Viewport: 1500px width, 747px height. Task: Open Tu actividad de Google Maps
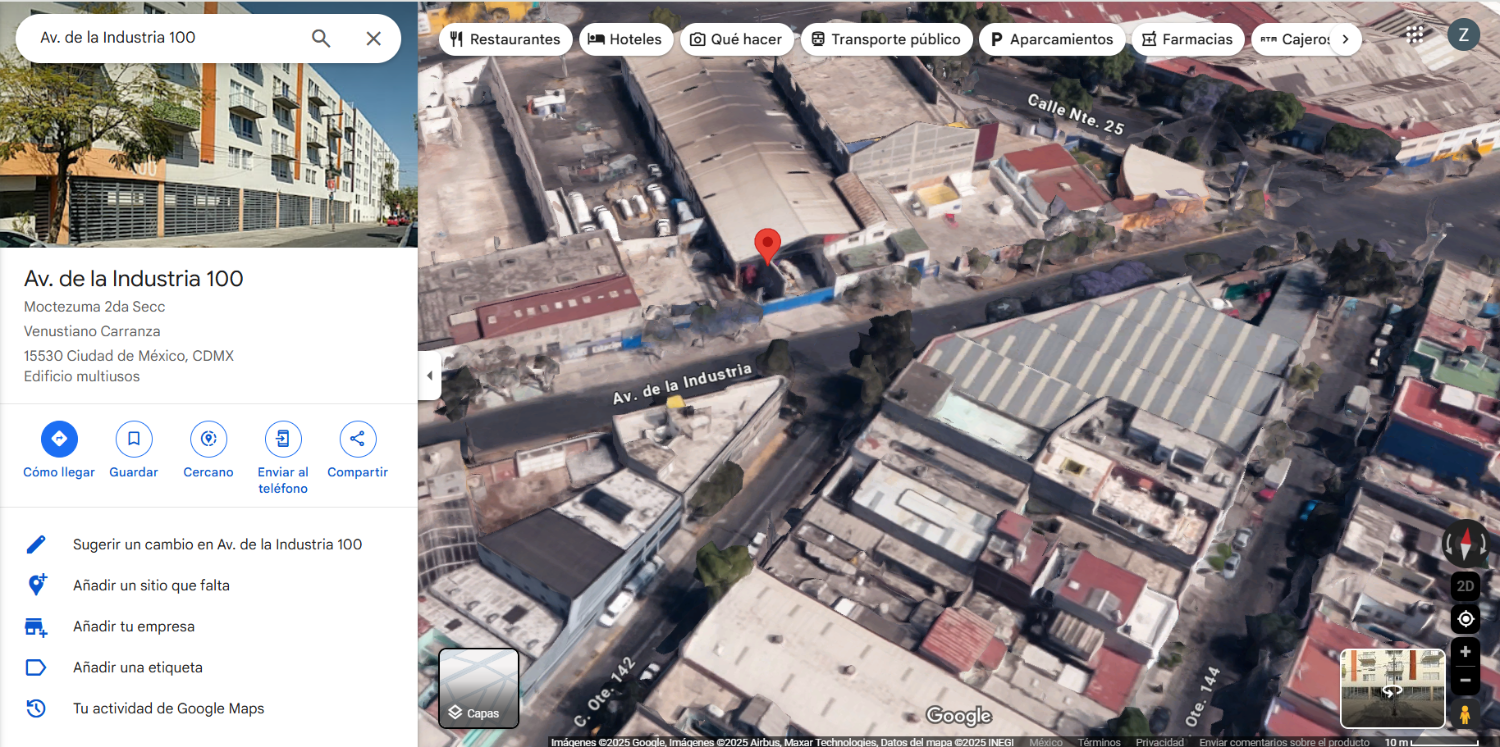[x=169, y=709]
